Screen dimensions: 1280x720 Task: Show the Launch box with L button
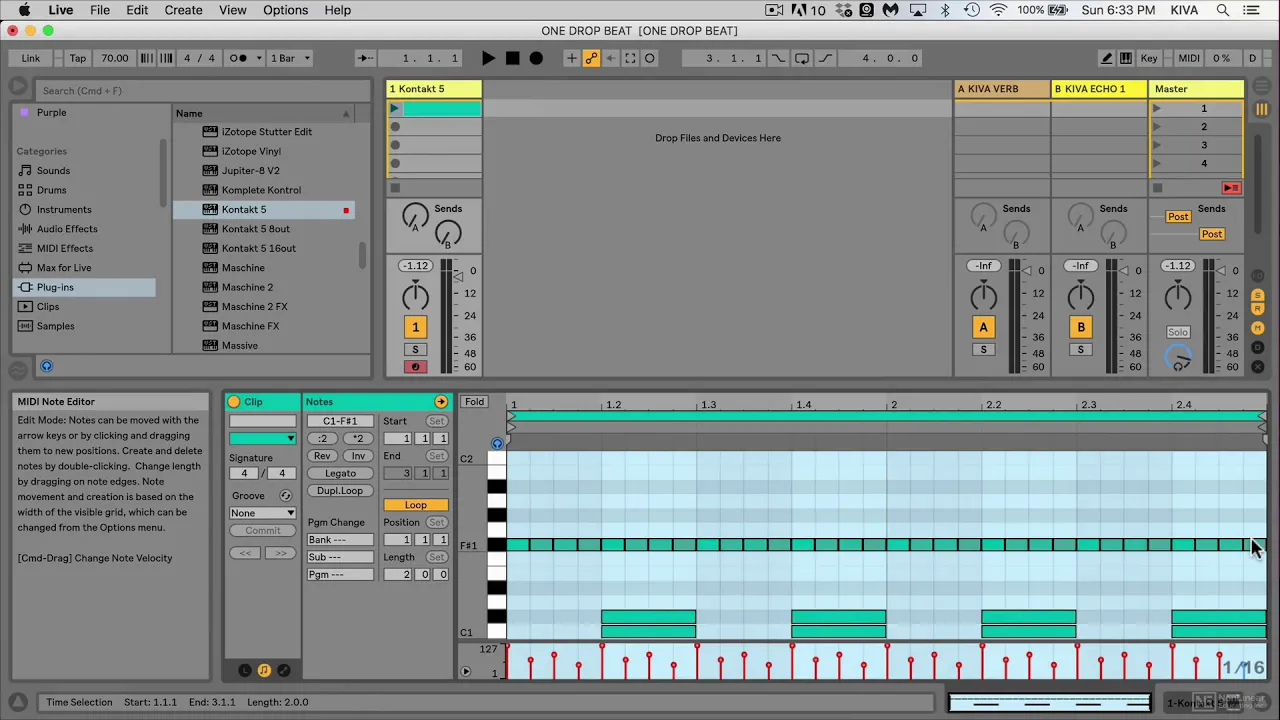[245, 670]
